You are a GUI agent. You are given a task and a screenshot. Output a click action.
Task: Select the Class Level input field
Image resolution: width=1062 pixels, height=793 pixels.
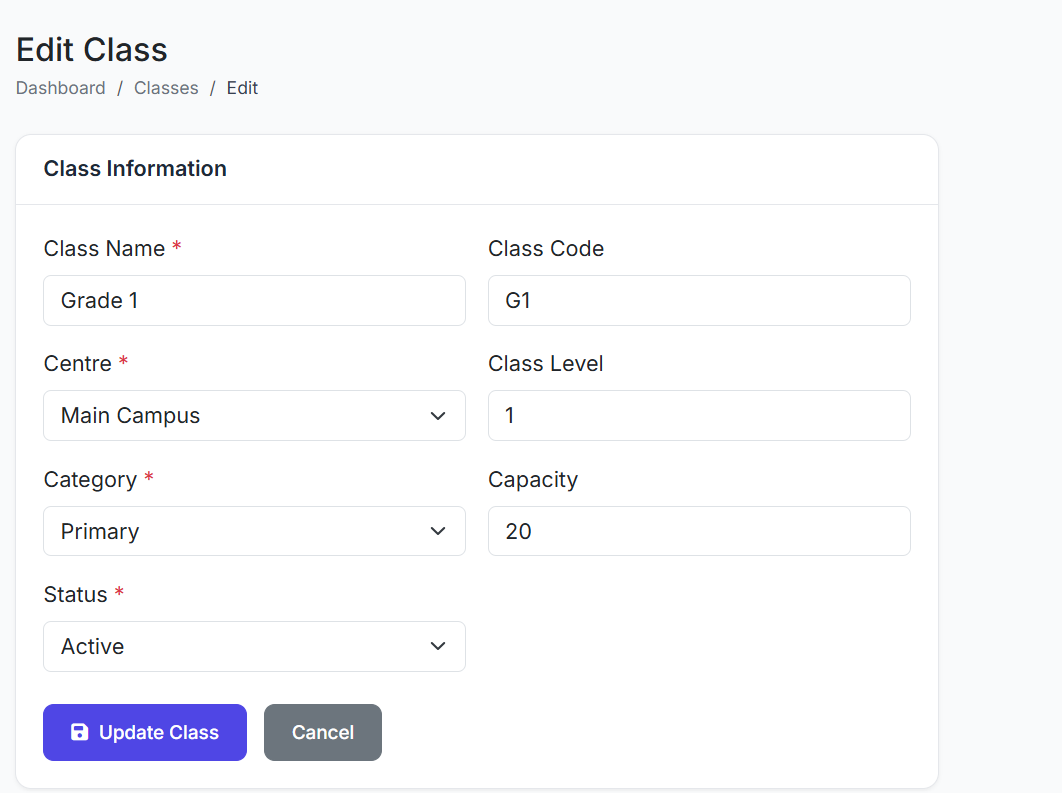[698, 416]
